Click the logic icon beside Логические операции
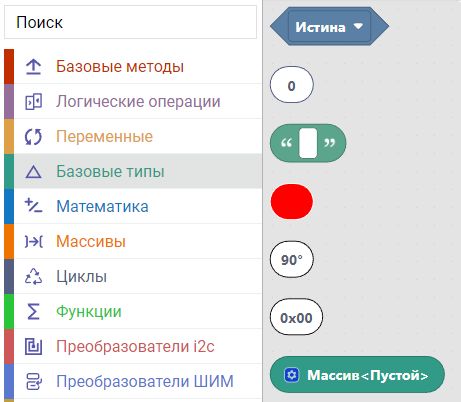This screenshot has width=461, height=402. tap(33, 101)
